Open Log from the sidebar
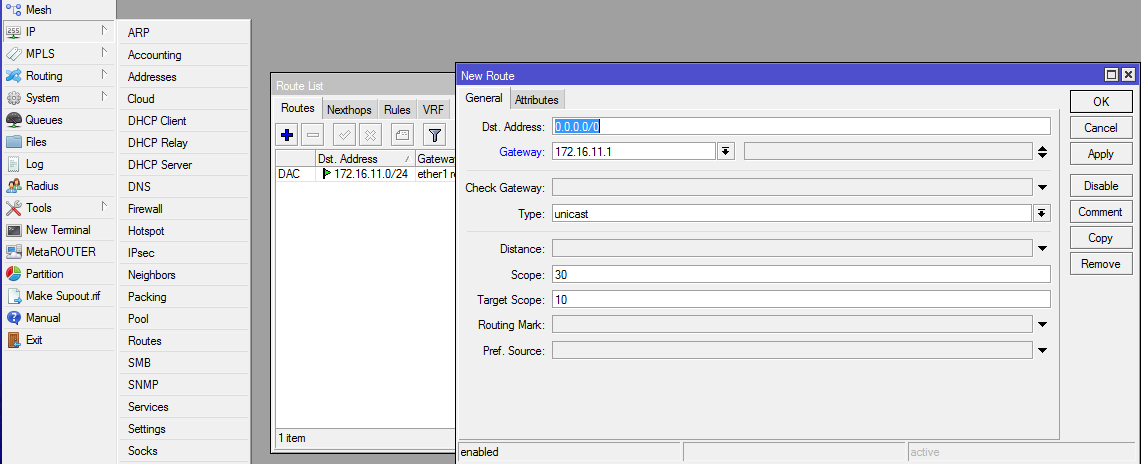Screen dimensions: 1141x464 click(x=58, y=164)
